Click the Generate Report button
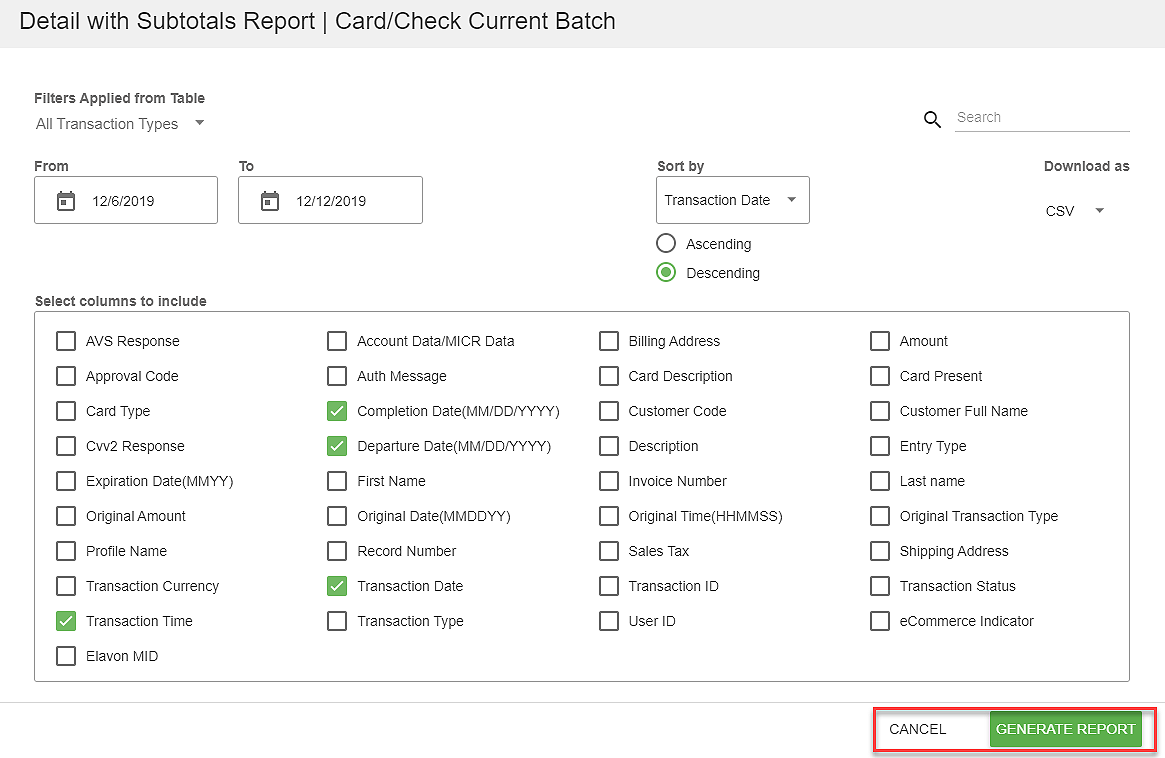Screen dimensions: 1165x758 coord(1065,729)
